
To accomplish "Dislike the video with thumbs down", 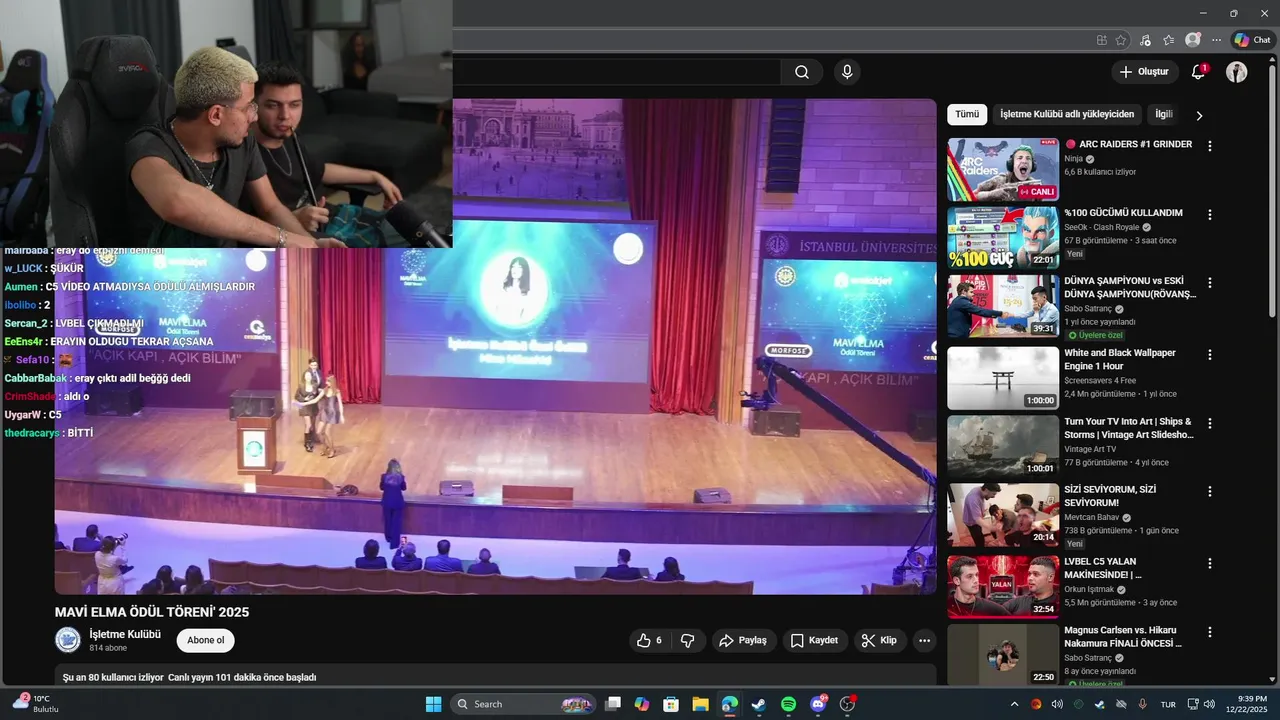I will (x=688, y=640).
